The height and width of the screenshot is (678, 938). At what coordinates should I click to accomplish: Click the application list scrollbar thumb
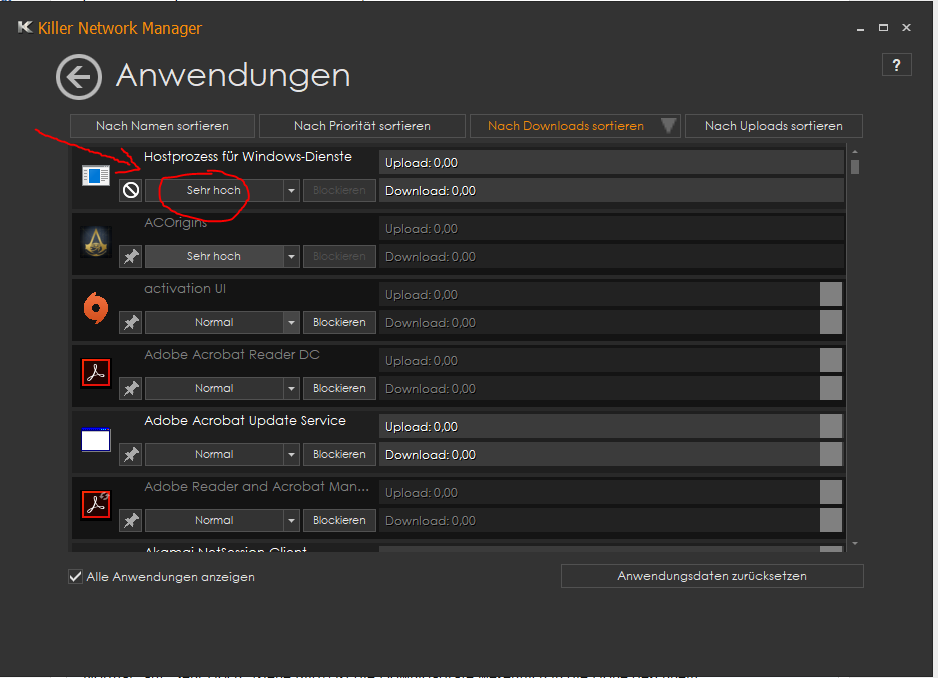tap(855, 167)
